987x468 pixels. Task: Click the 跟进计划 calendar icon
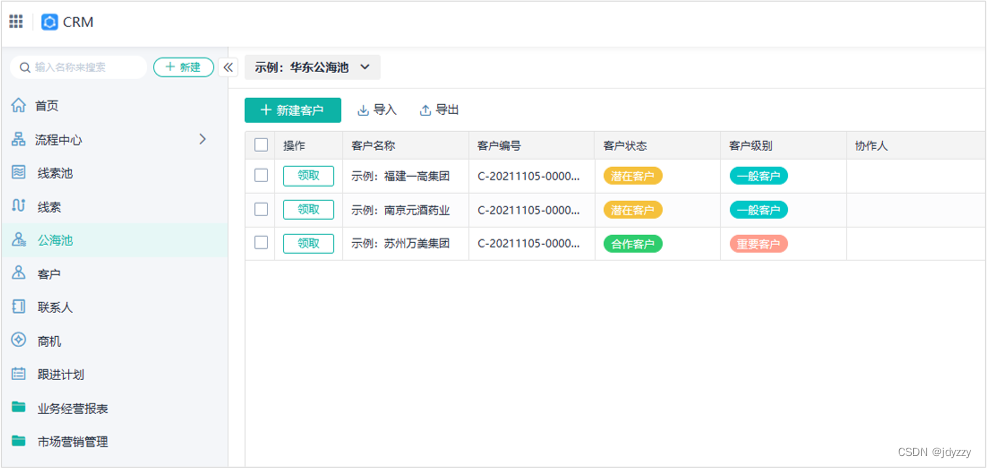[x=19, y=375]
